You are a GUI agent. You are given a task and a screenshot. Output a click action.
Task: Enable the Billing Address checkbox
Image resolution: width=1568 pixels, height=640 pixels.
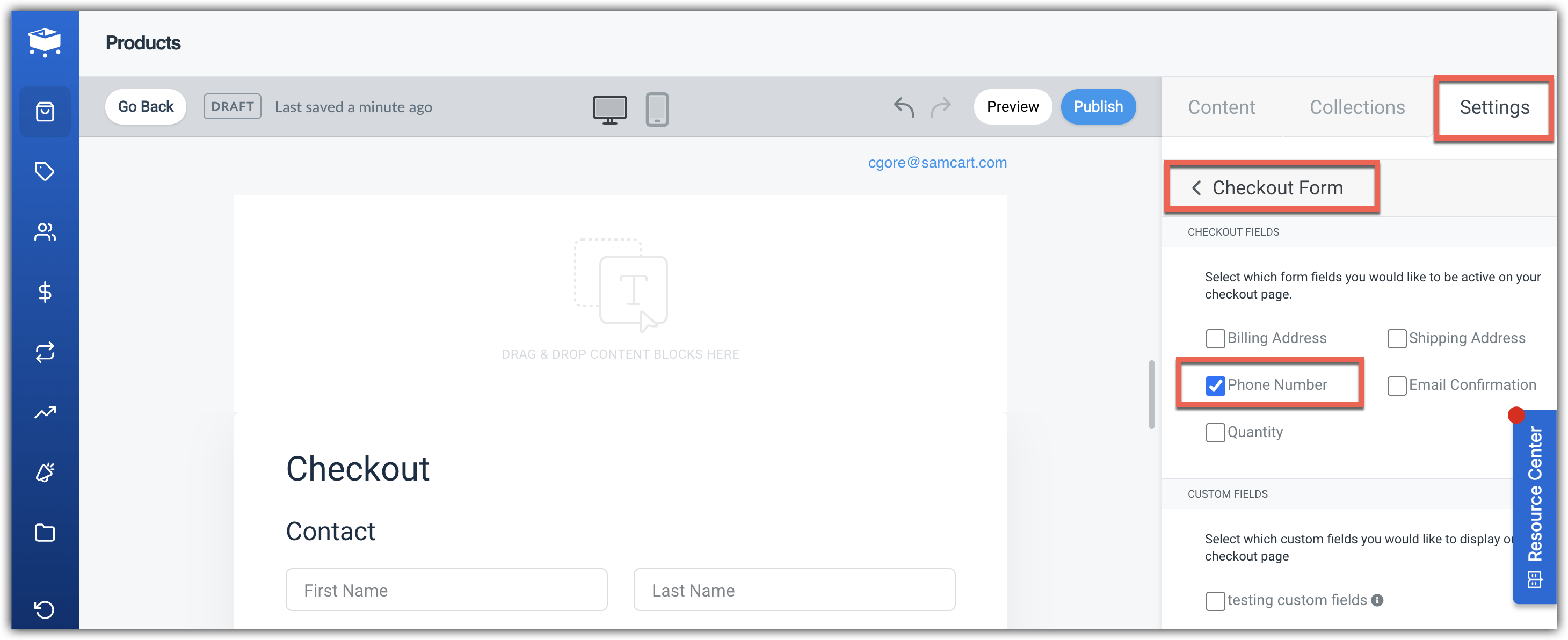click(1215, 338)
